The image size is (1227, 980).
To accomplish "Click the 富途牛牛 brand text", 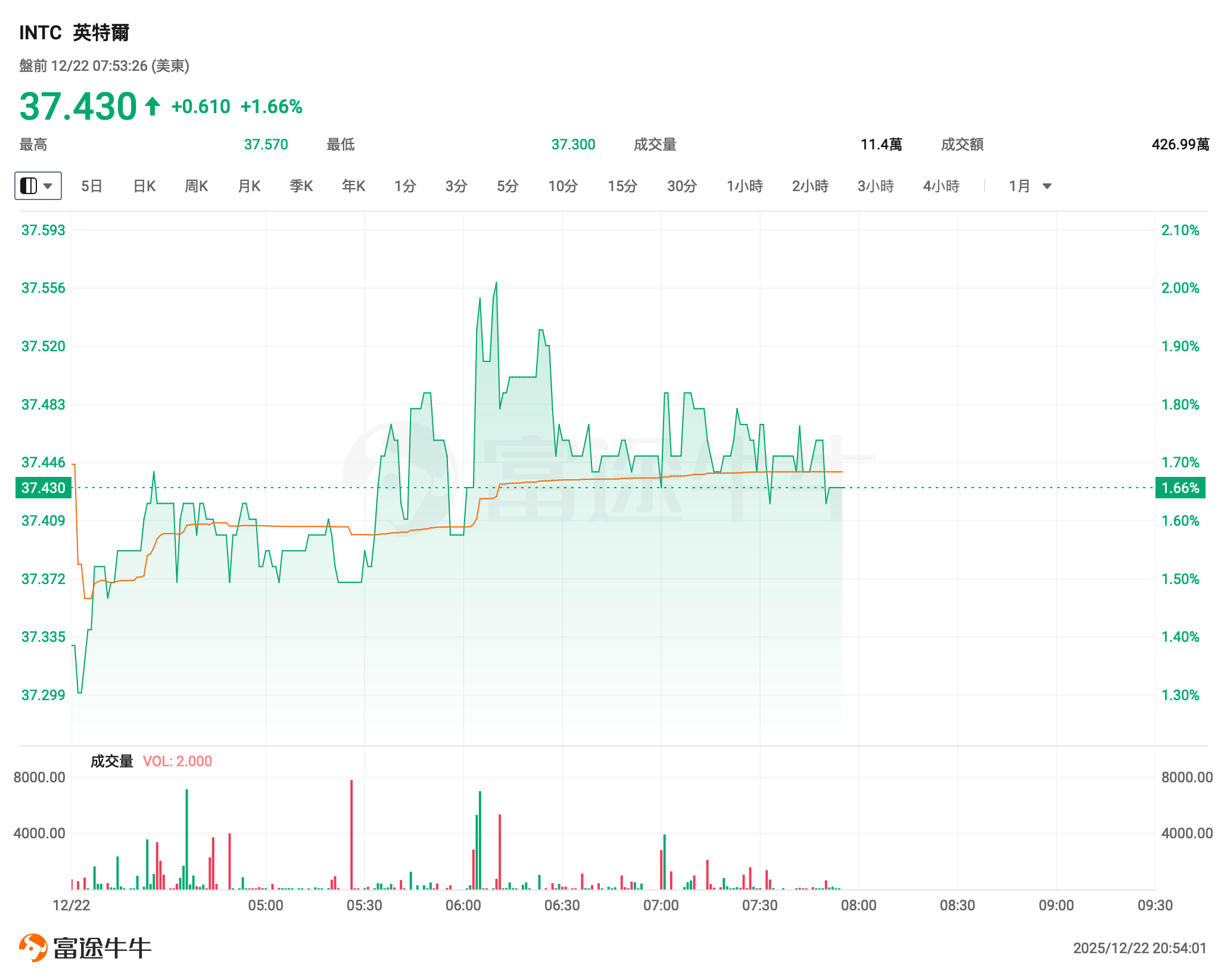I will coord(102,948).
